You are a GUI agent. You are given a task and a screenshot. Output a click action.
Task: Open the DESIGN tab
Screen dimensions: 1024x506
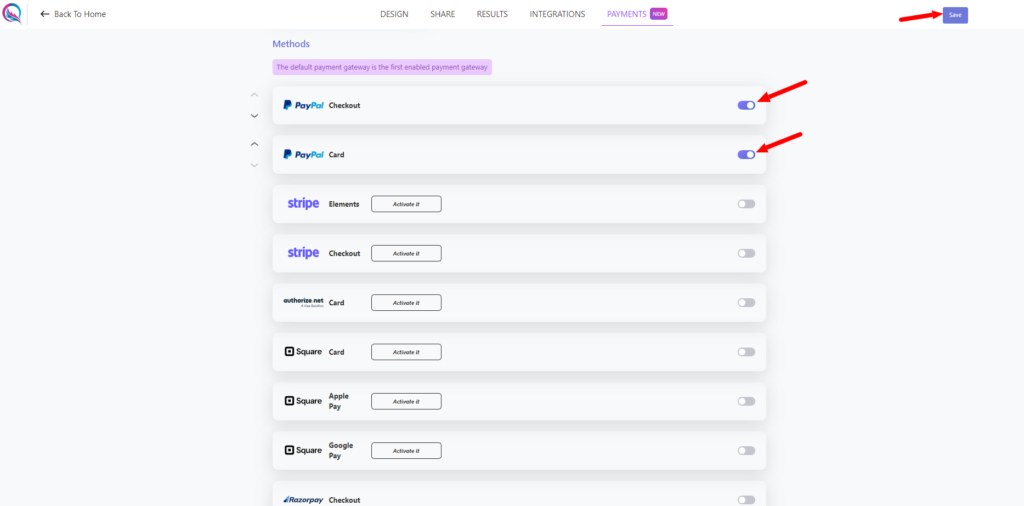click(394, 14)
